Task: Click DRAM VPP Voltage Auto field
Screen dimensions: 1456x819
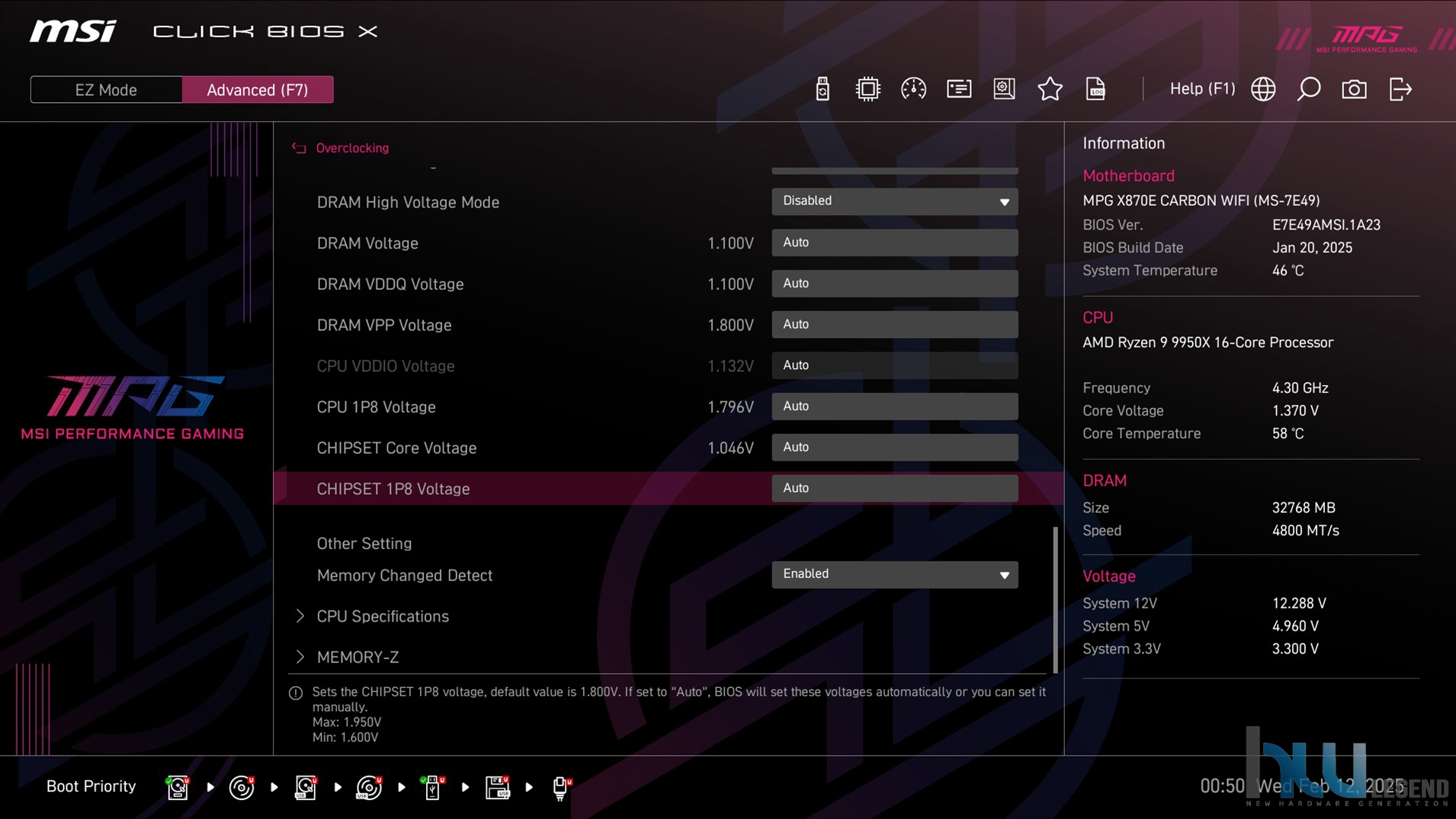Action: coord(894,325)
